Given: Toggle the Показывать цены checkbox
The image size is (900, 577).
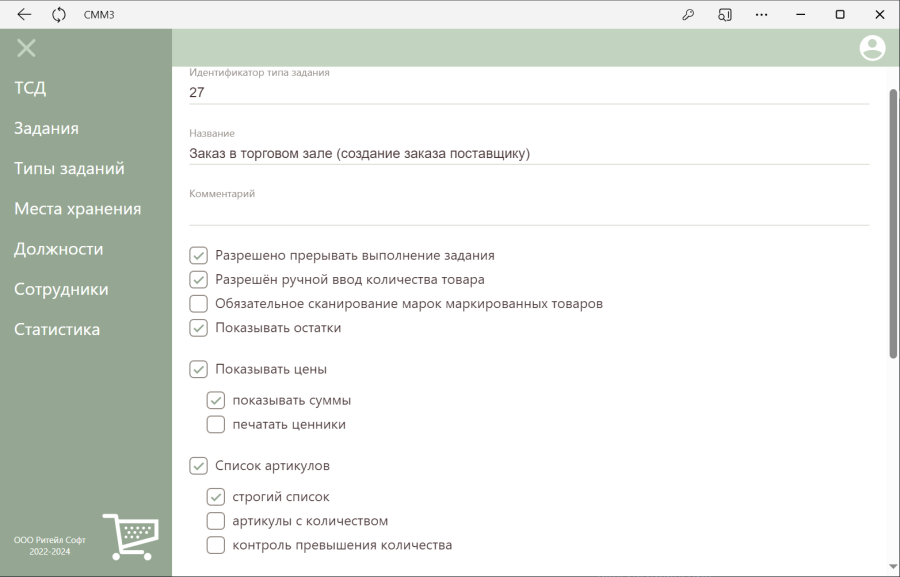Looking at the screenshot, I should click(199, 369).
